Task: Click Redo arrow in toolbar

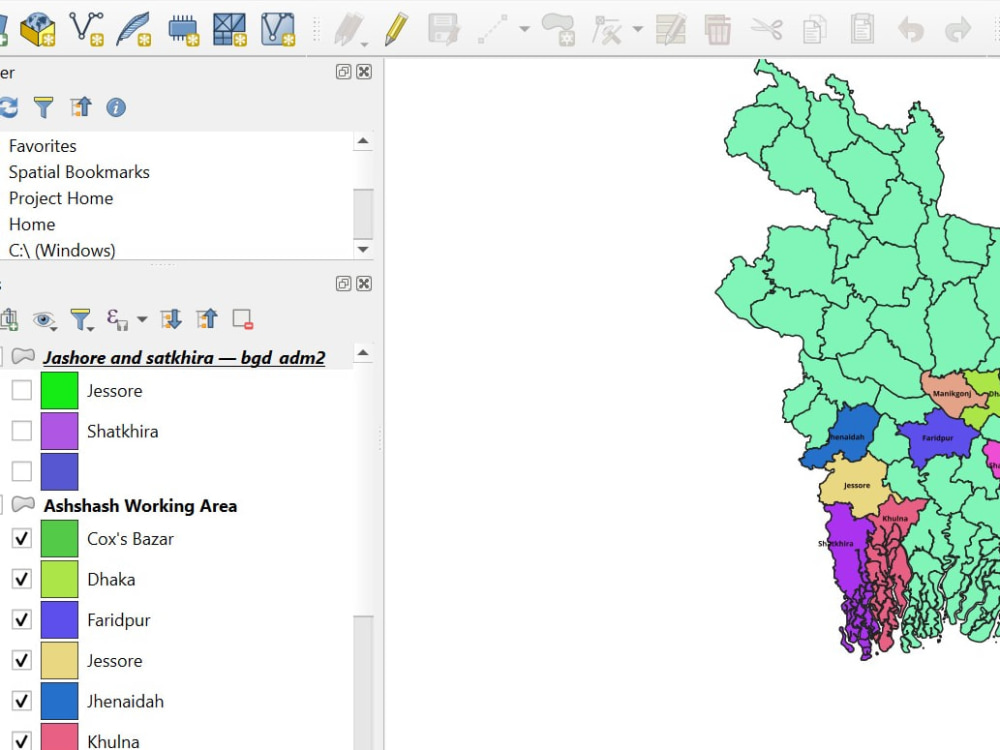Action: [957, 29]
